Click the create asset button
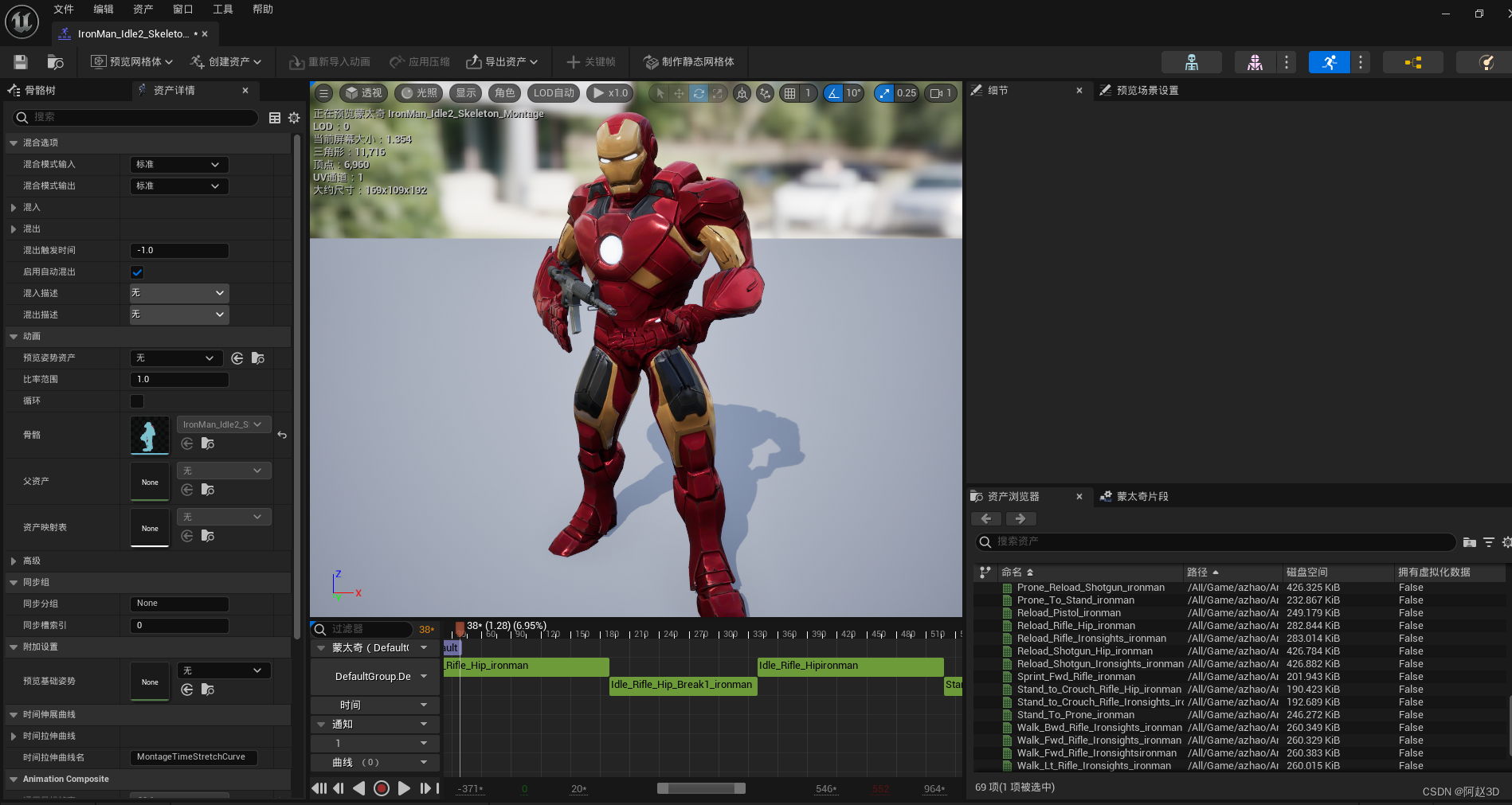The height and width of the screenshot is (805, 1512). point(226,62)
